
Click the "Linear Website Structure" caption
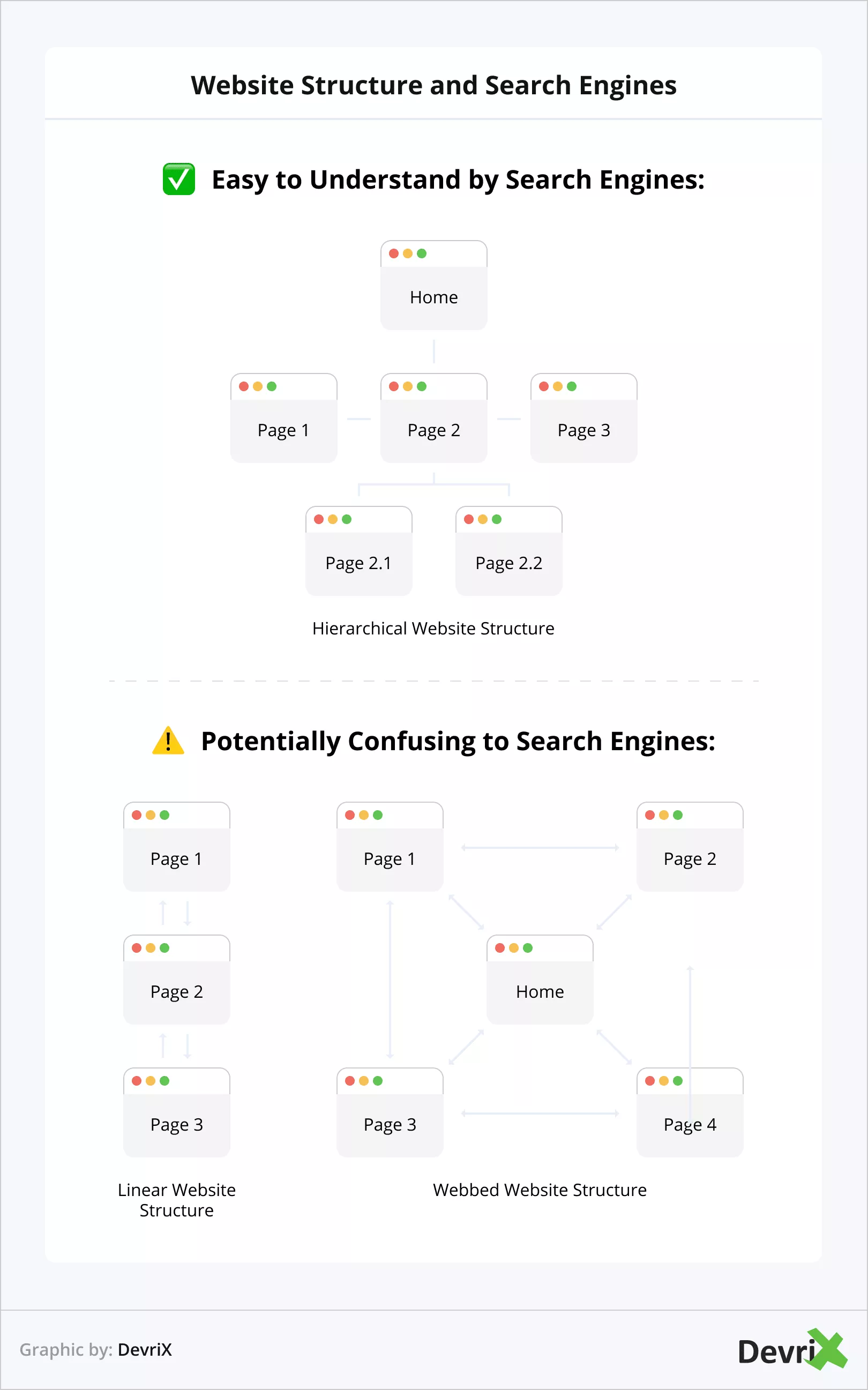pyautogui.click(x=176, y=1200)
